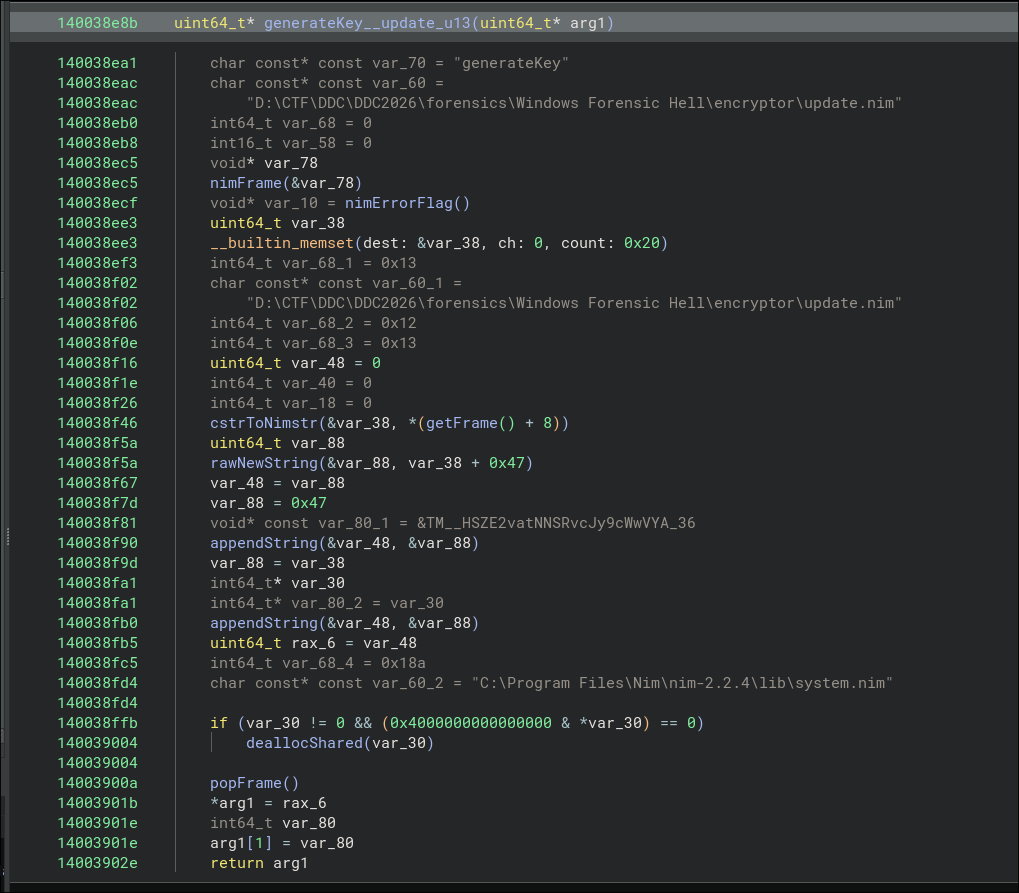The height and width of the screenshot is (893, 1019).
Task: Select address 140038f7d
Action: click(x=97, y=503)
